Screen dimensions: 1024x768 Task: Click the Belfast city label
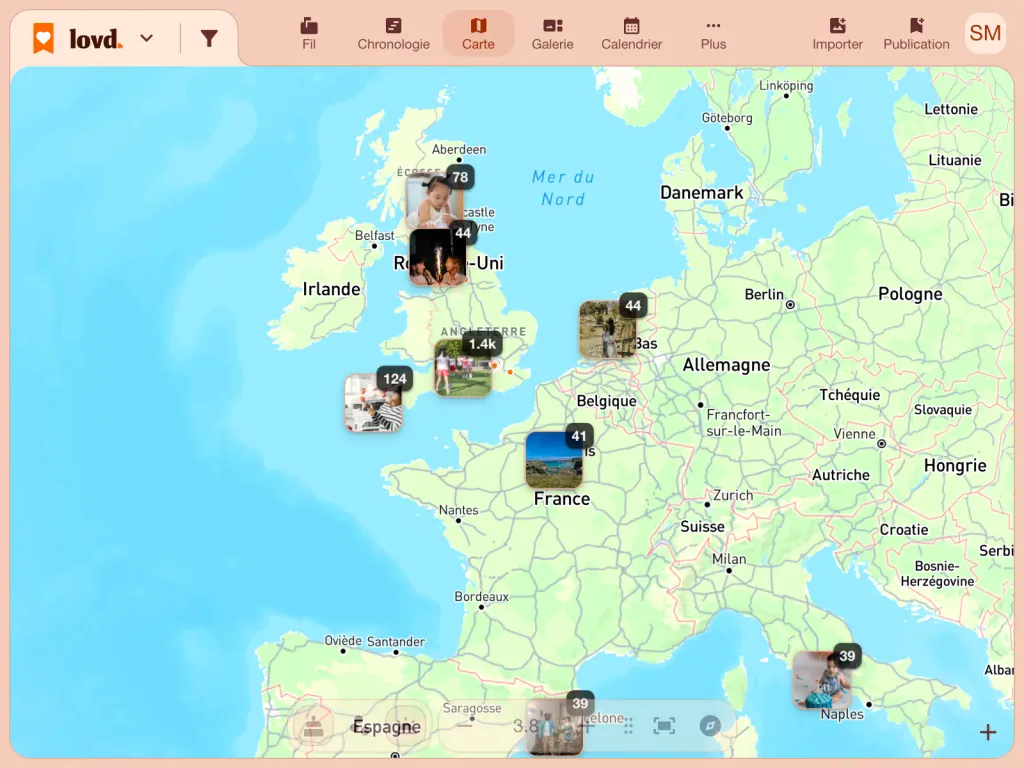pos(374,235)
